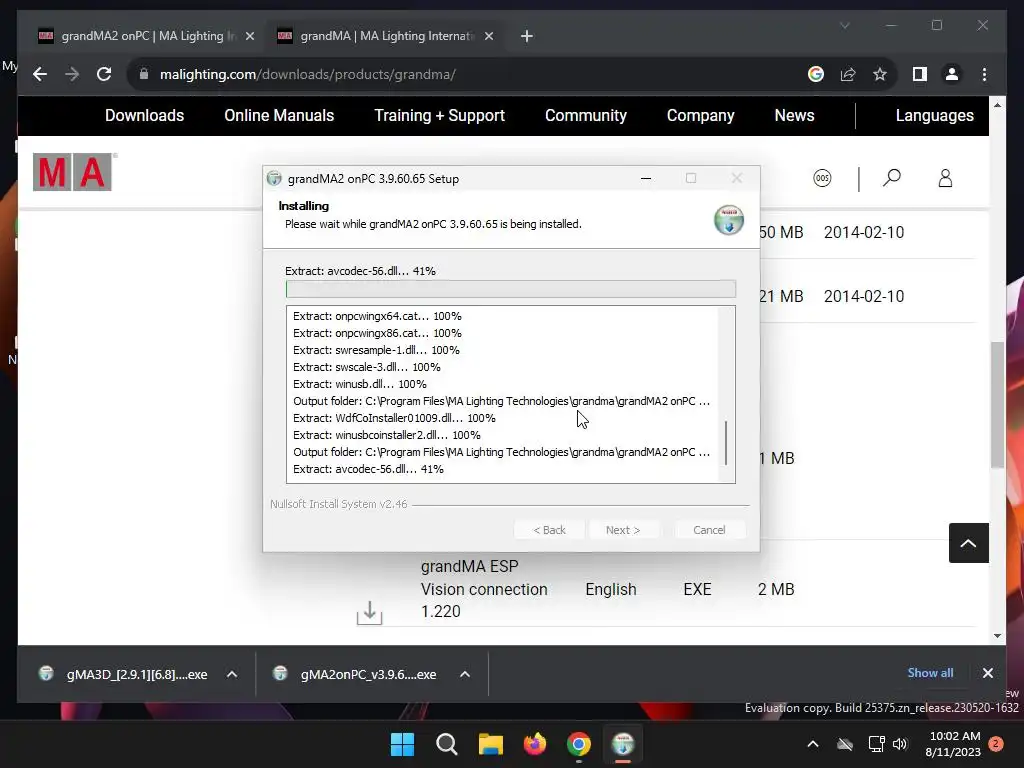
Task: Click Show all downloads link
Action: point(930,673)
